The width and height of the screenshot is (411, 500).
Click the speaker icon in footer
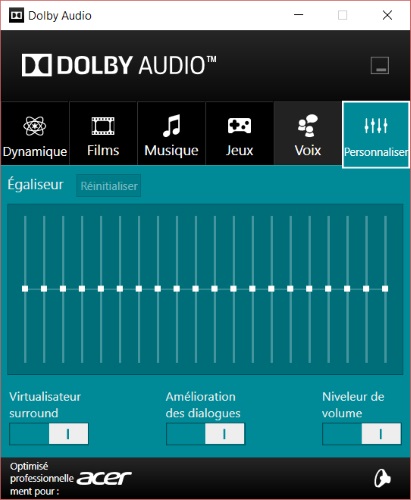[382, 479]
